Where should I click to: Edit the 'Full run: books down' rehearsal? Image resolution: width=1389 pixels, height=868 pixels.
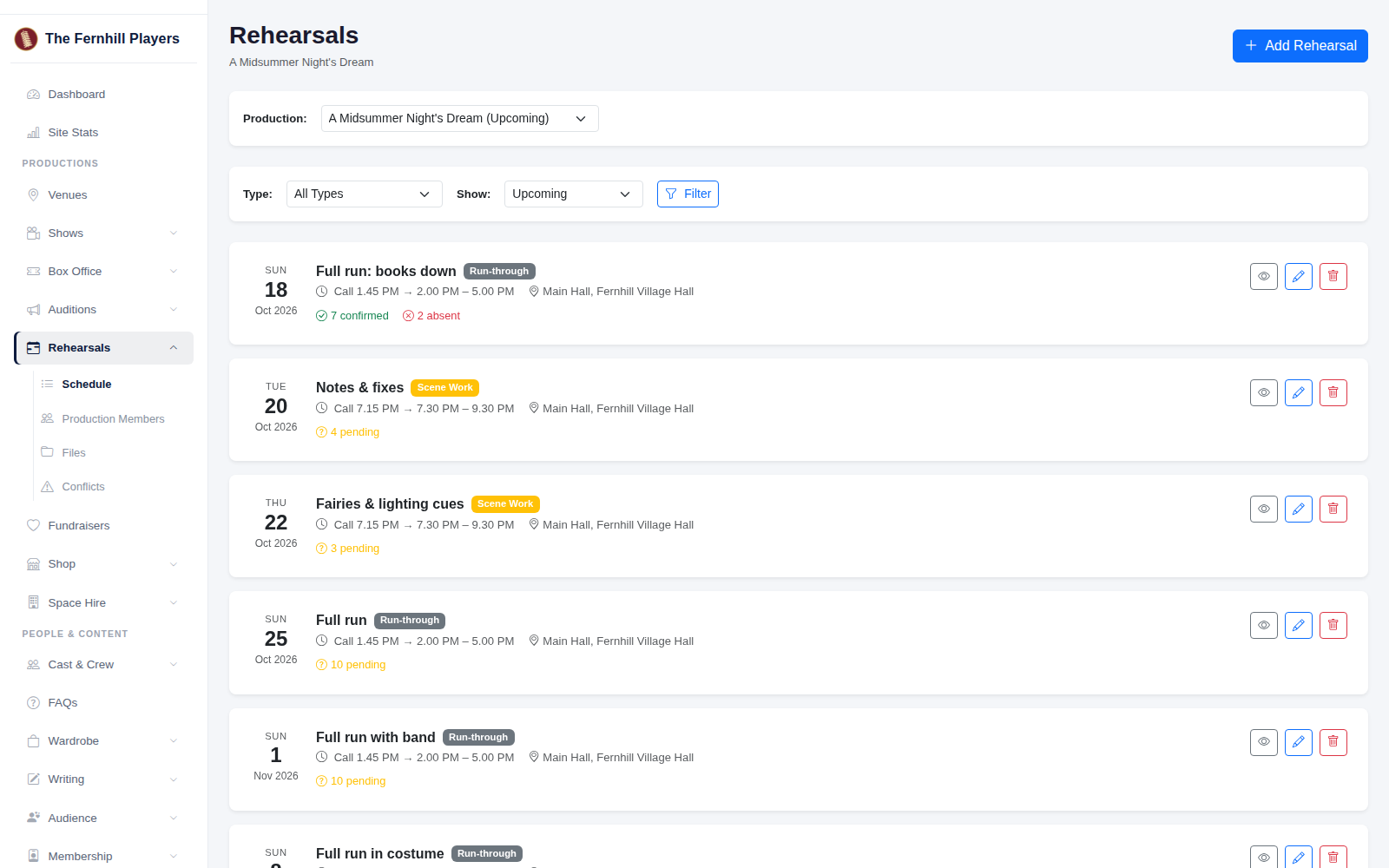(x=1299, y=276)
